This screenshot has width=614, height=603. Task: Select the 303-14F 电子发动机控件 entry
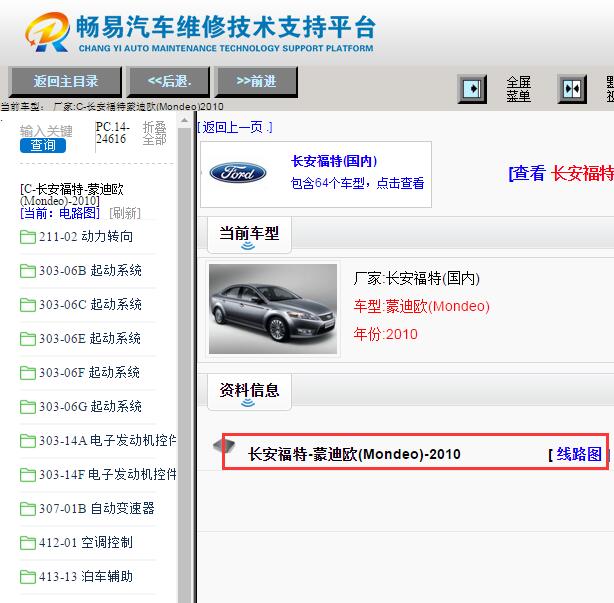[107, 475]
